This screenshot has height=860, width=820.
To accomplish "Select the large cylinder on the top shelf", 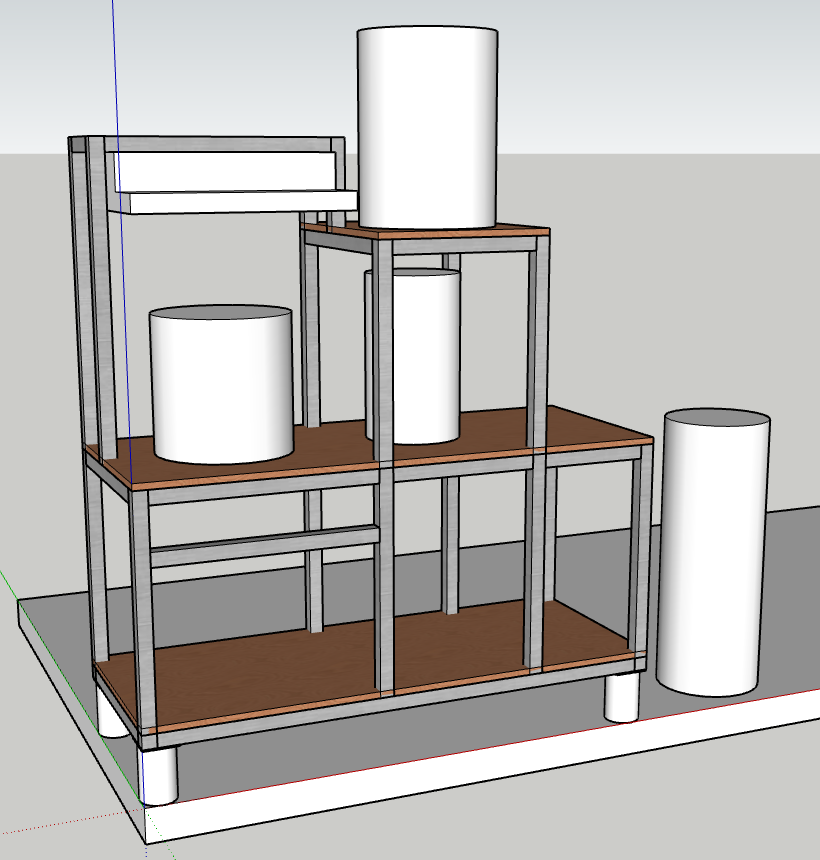I will [x=427, y=125].
